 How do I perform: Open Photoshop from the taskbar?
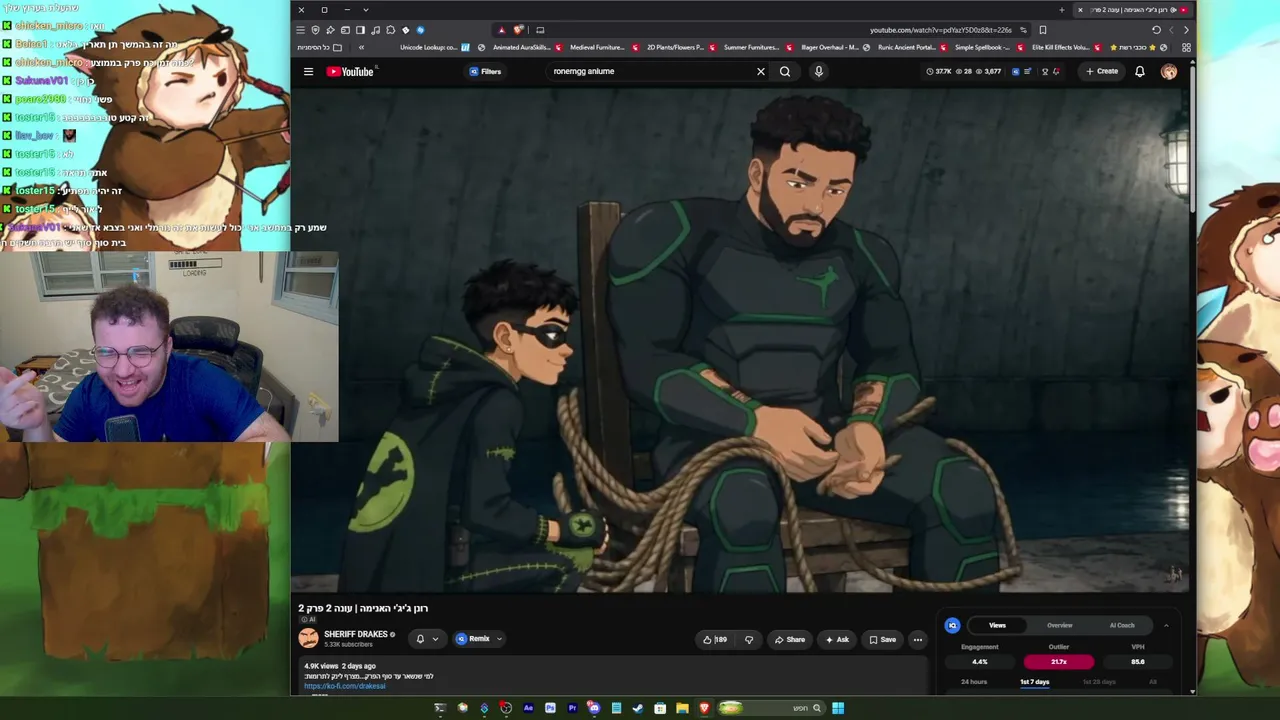pos(550,708)
